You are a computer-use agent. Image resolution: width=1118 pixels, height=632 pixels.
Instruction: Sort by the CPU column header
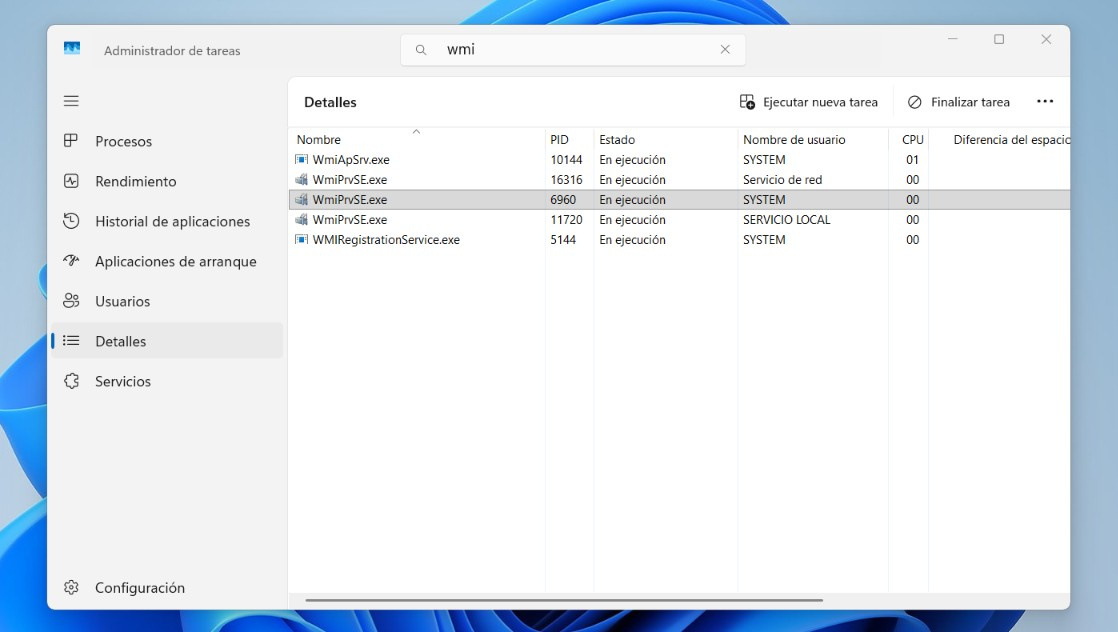908,140
